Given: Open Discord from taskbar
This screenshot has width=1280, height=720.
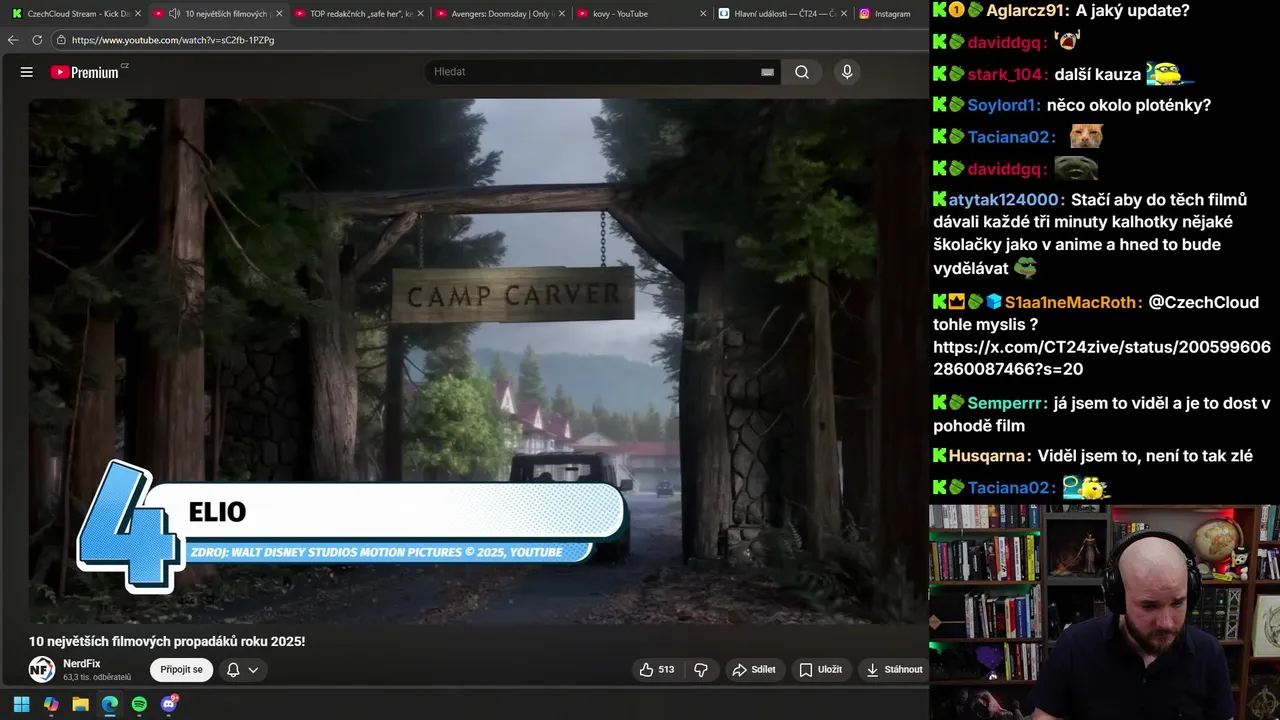Looking at the screenshot, I should pyautogui.click(x=169, y=704).
